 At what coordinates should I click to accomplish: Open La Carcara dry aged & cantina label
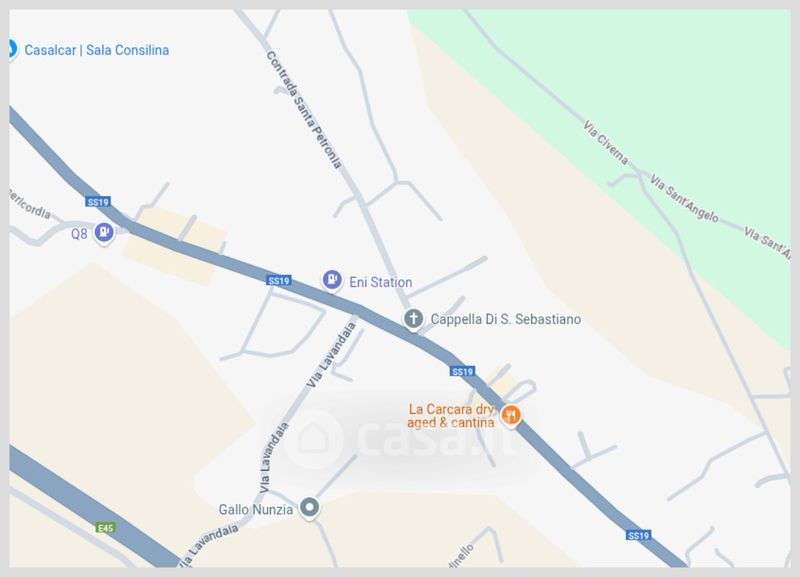click(451, 416)
